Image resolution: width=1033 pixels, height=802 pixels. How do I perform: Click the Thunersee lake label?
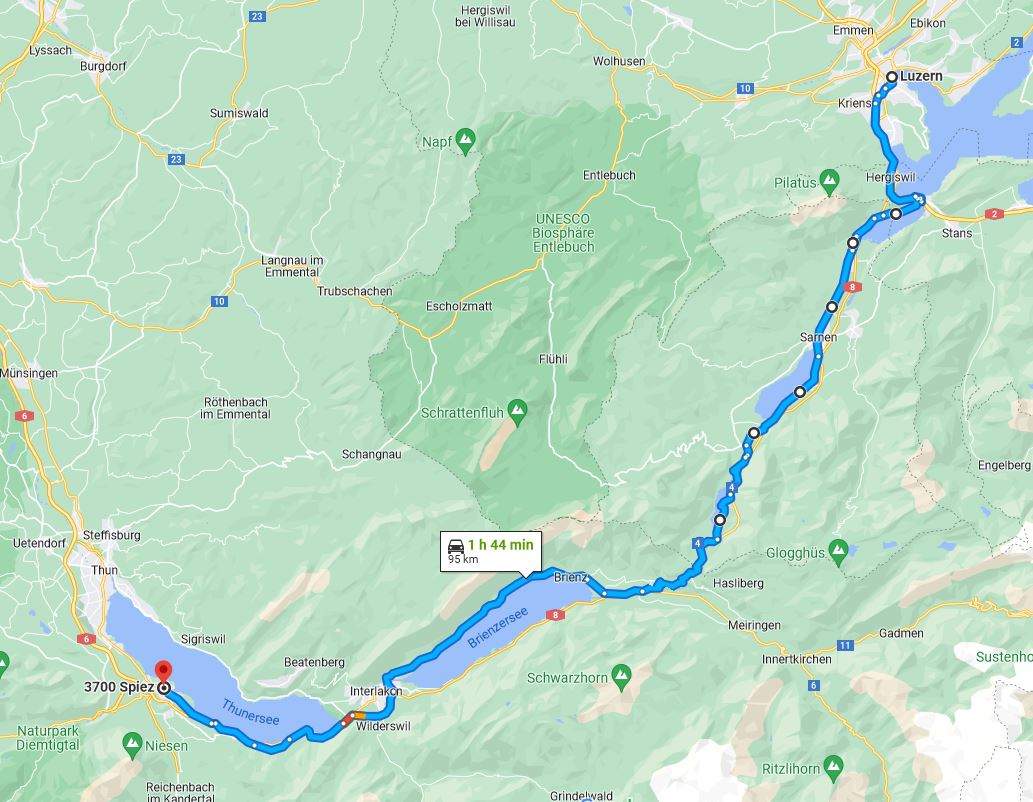click(x=250, y=712)
